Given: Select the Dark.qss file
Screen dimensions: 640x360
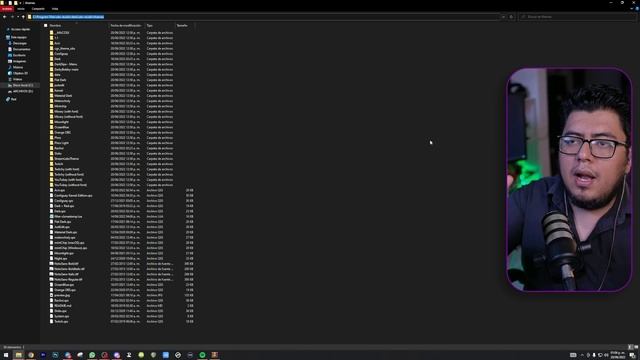Looking at the screenshot, I should [59, 211].
